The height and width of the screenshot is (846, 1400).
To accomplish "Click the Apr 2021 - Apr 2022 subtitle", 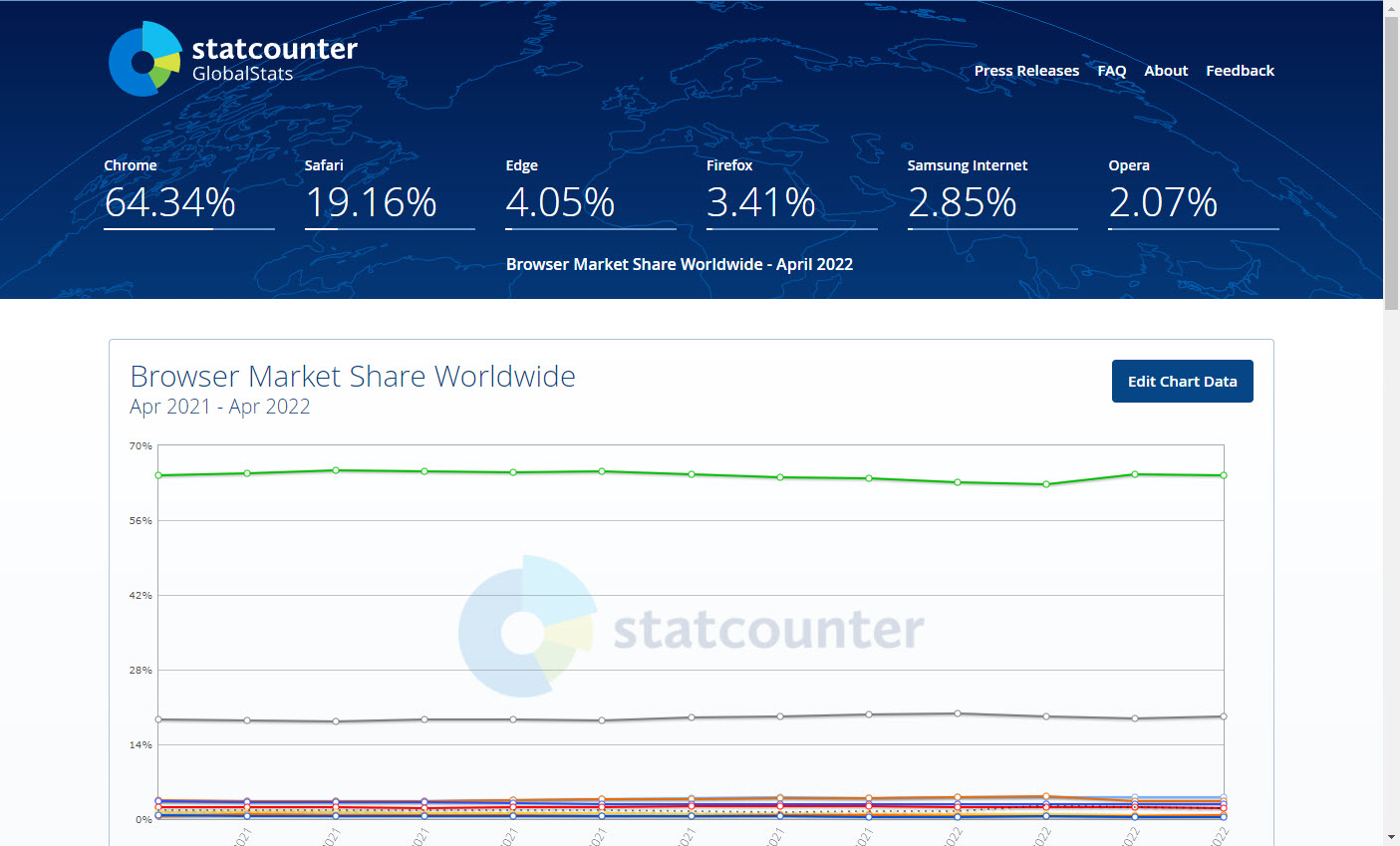I will click(x=220, y=407).
